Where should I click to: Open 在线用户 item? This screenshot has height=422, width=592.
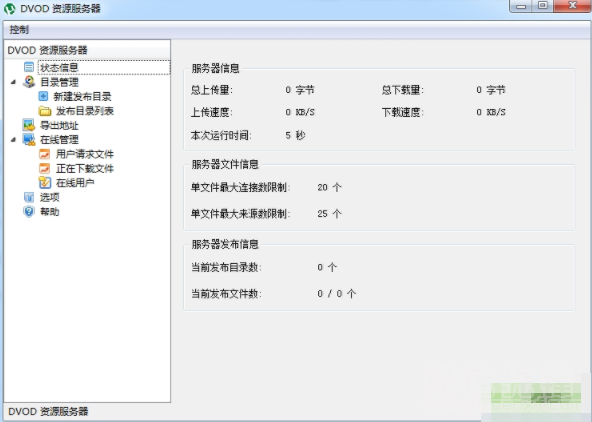(x=75, y=183)
